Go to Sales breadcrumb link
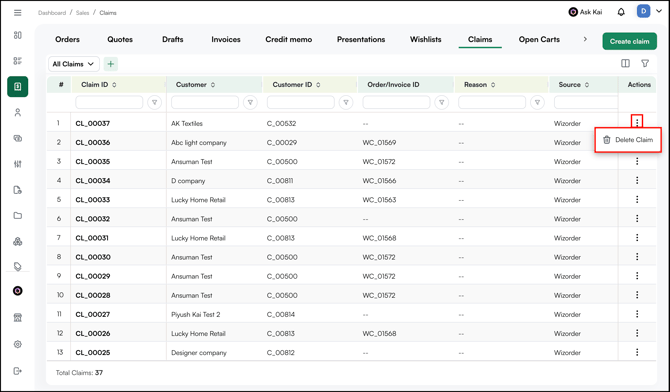Image resolution: width=670 pixels, height=392 pixels. [x=82, y=13]
